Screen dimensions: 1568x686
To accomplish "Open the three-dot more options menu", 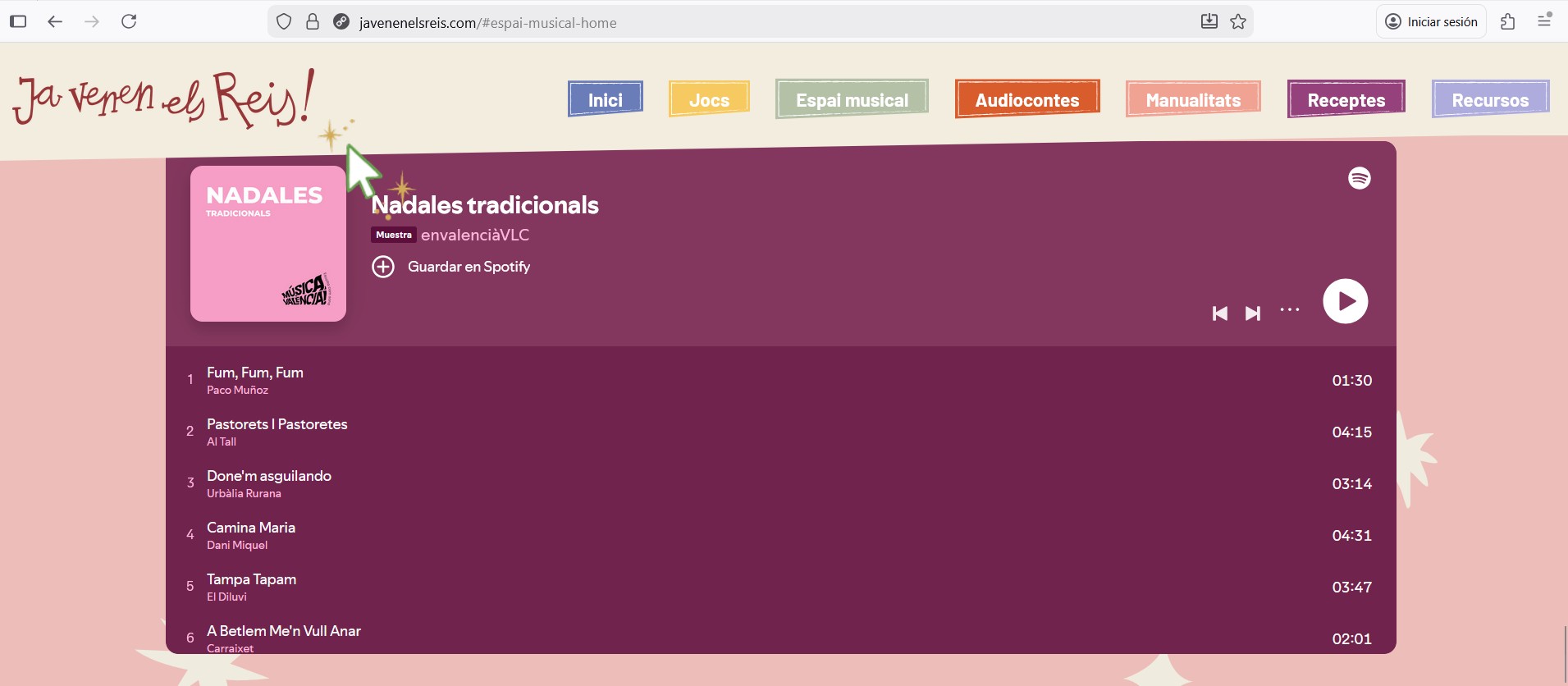I will (1290, 310).
